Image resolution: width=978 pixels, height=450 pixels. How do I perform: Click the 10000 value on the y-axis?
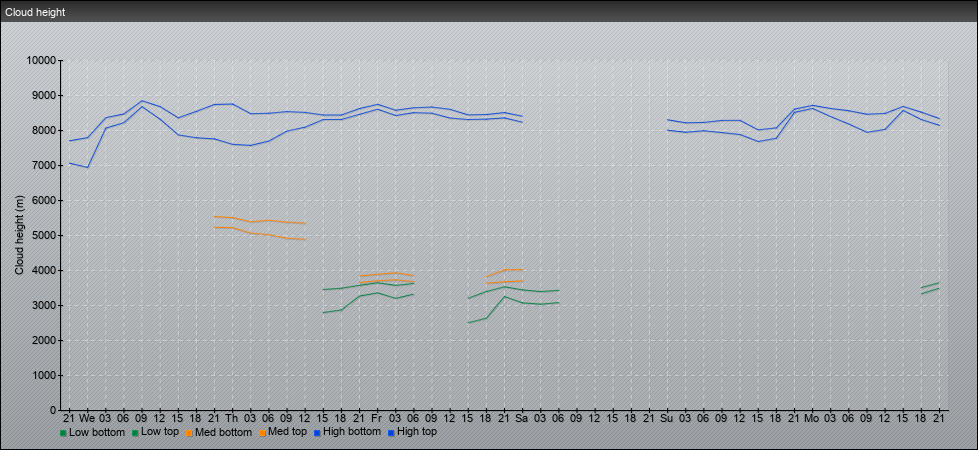(40, 61)
